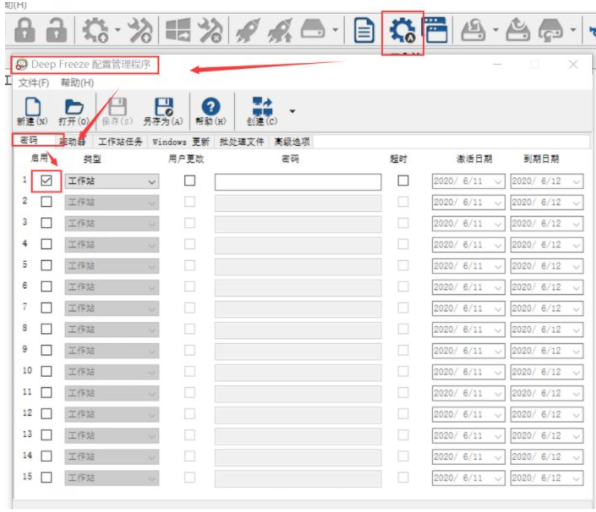Click the gear with up-arrow toolbar icon

(x=96, y=30)
